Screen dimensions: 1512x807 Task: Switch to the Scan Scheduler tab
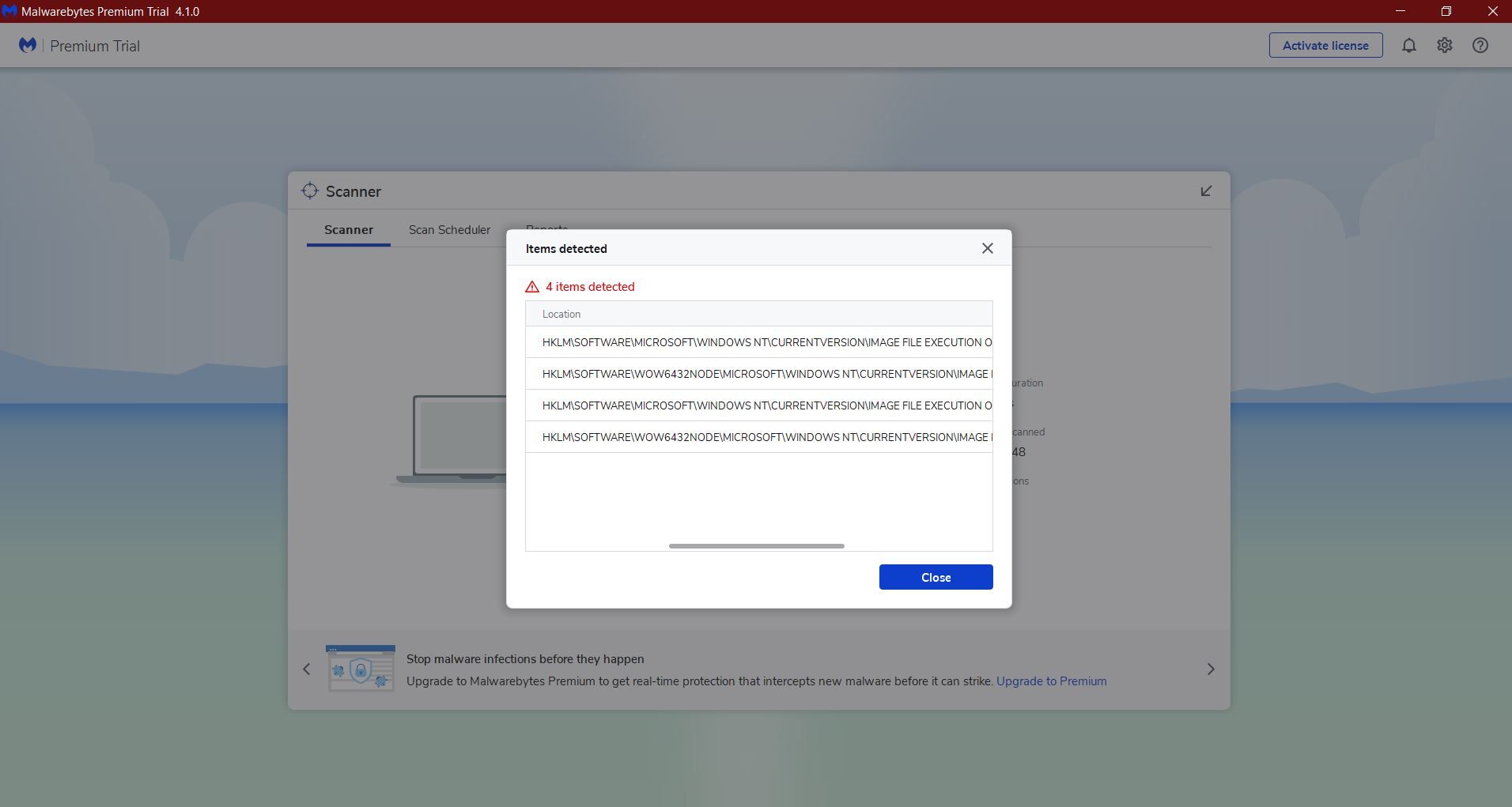tap(449, 230)
